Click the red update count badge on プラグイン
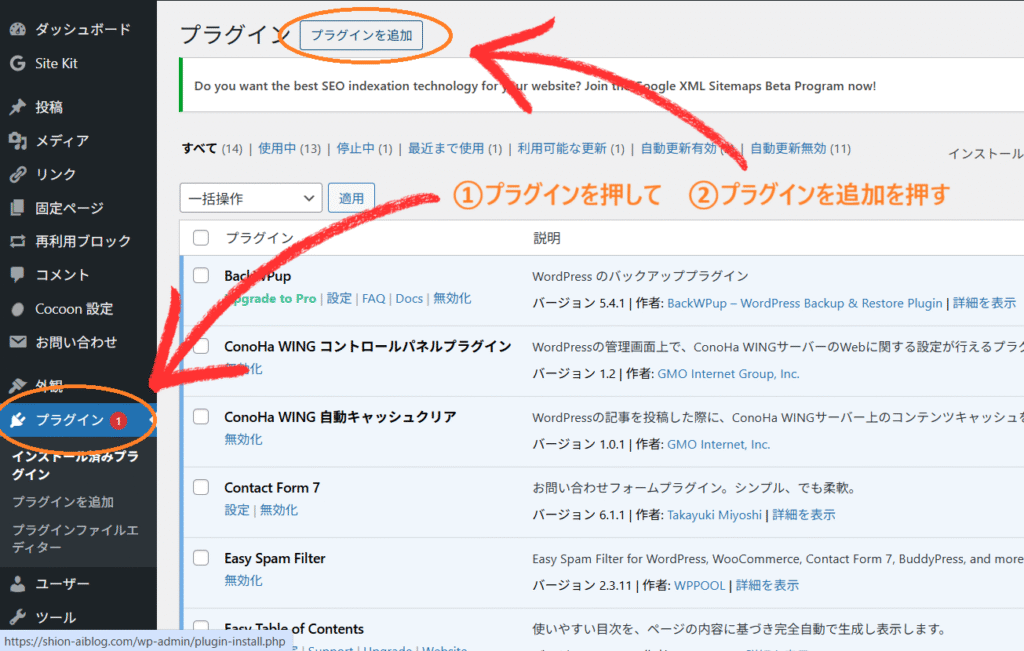 [118, 421]
